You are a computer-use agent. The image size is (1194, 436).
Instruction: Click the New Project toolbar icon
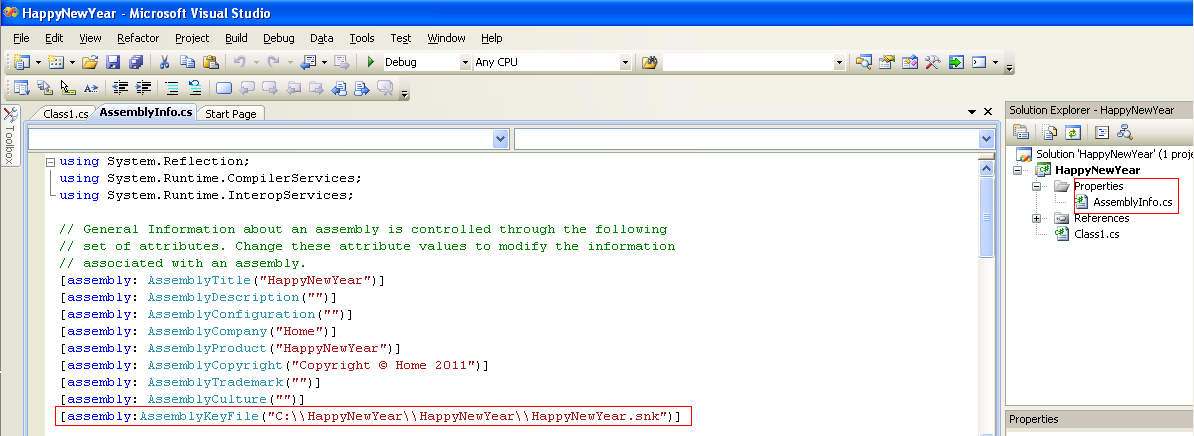(x=21, y=62)
